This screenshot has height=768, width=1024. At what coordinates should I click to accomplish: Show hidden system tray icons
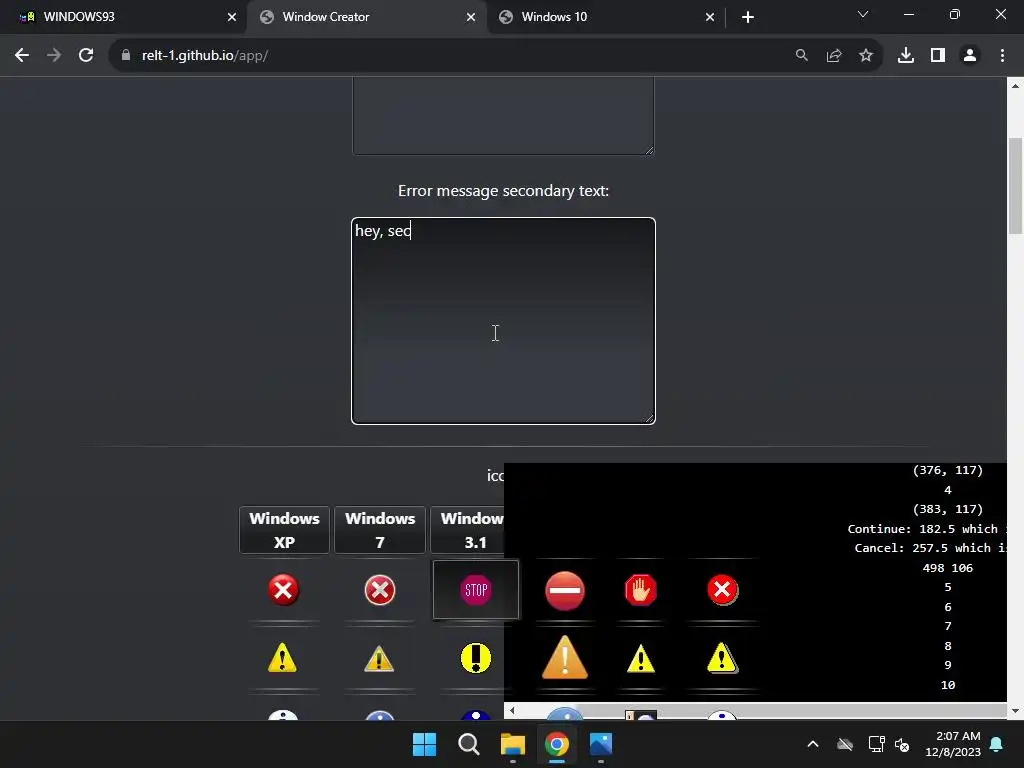pyautogui.click(x=813, y=744)
